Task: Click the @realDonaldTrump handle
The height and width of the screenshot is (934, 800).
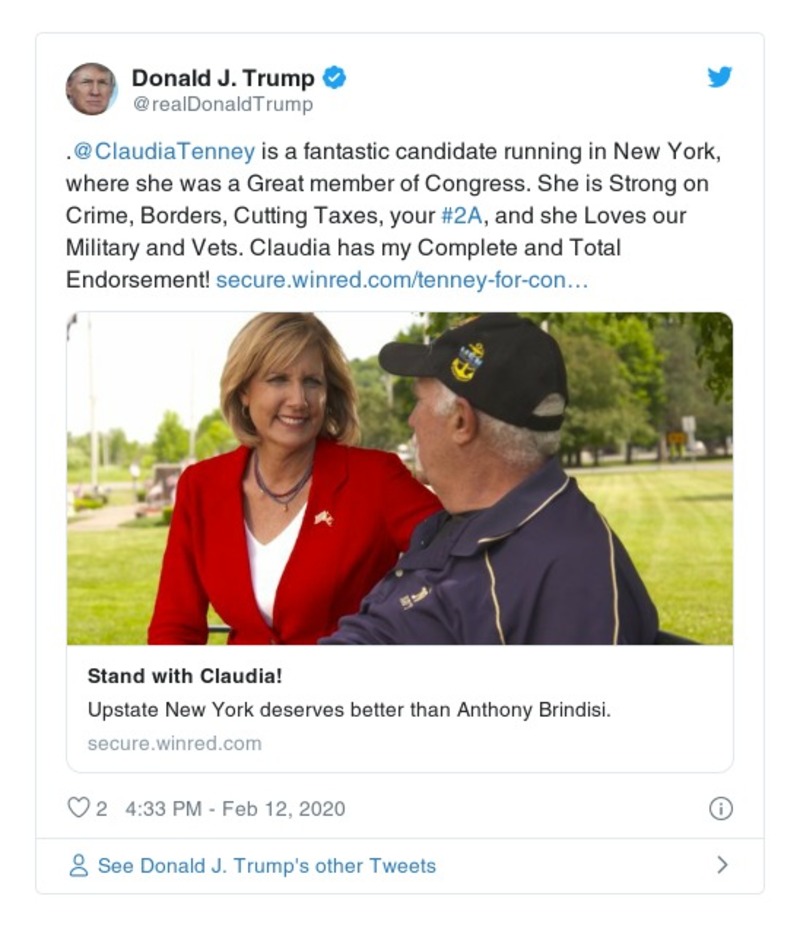Action: tap(222, 100)
